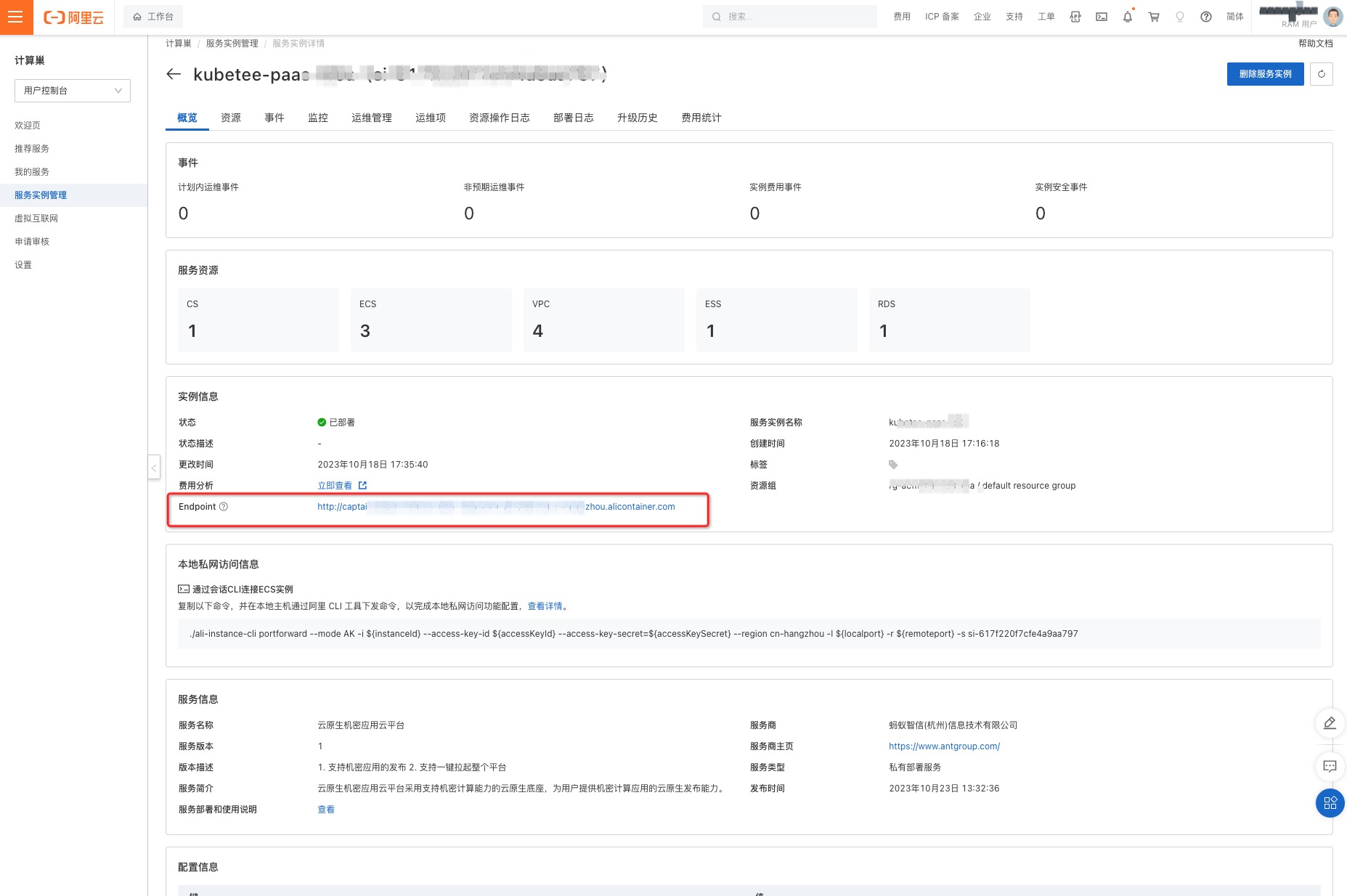The width and height of the screenshot is (1347, 896).
Task: Click the ali-instance-cli command text block
Action: (x=749, y=634)
